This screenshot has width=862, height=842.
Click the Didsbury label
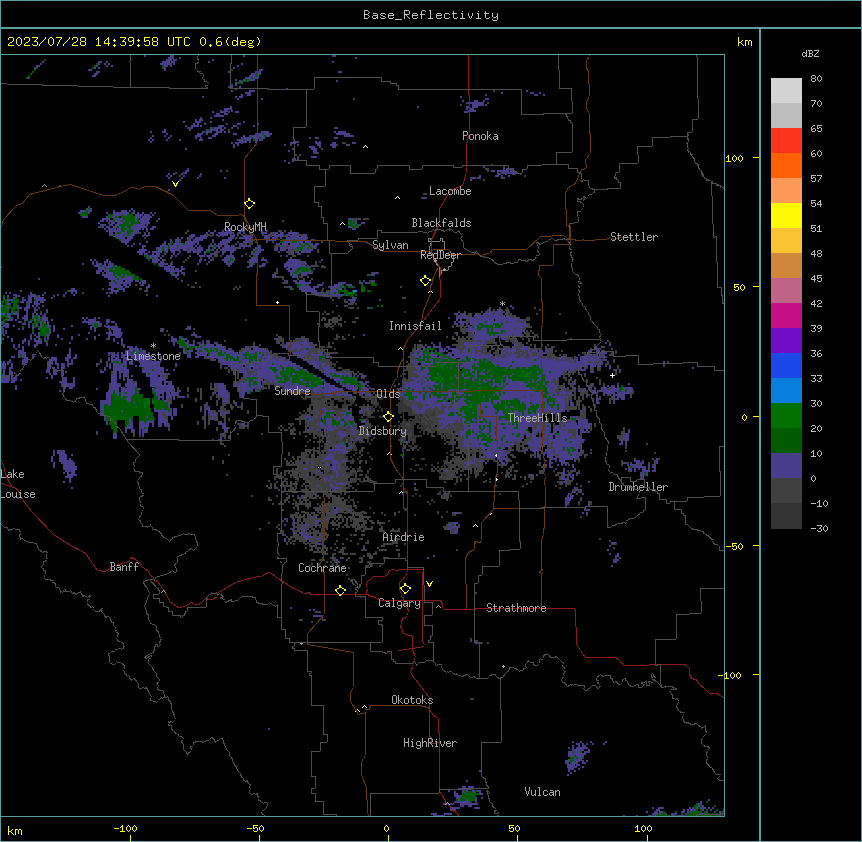pyautogui.click(x=383, y=431)
